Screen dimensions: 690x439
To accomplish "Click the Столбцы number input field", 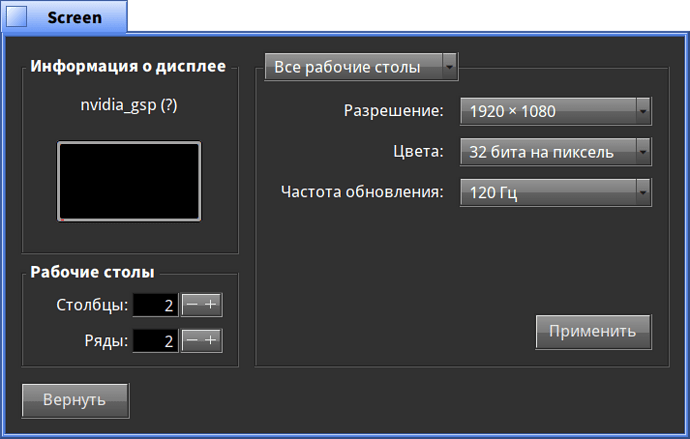I will [x=155, y=305].
